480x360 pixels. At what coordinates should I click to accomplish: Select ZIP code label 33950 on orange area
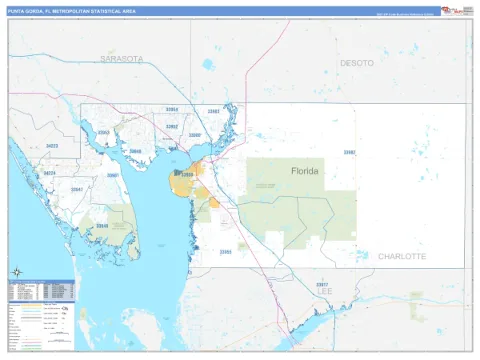pyautogui.click(x=187, y=174)
